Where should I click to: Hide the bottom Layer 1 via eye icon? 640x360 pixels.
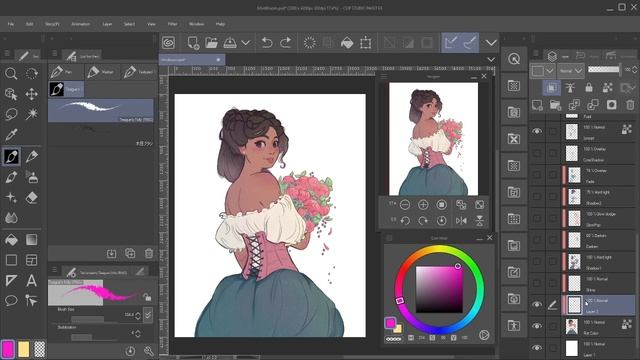tap(537, 348)
